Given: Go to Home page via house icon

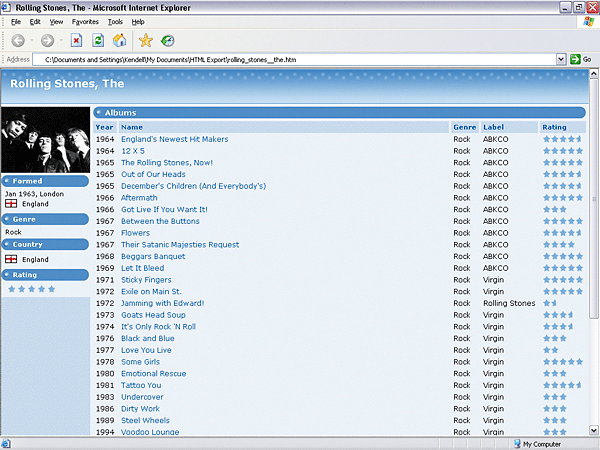Looking at the screenshot, I should point(120,40).
